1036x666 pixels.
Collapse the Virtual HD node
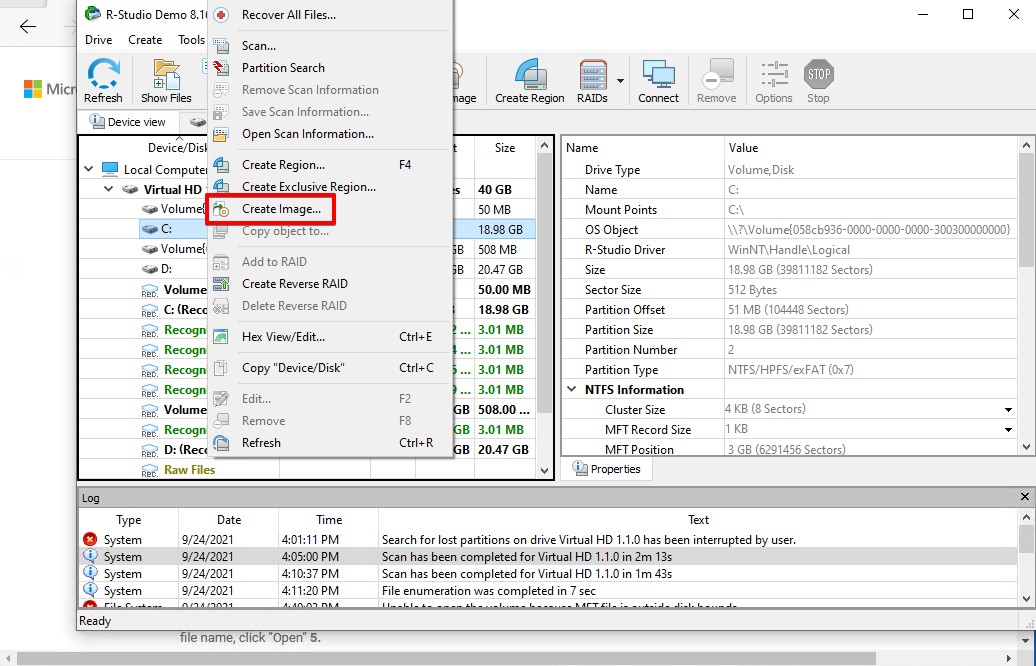click(108, 189)
